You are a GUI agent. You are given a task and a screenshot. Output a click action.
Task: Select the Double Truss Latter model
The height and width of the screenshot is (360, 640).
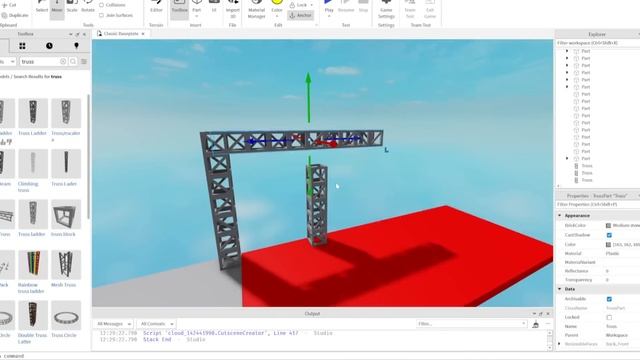pos(33,322)
